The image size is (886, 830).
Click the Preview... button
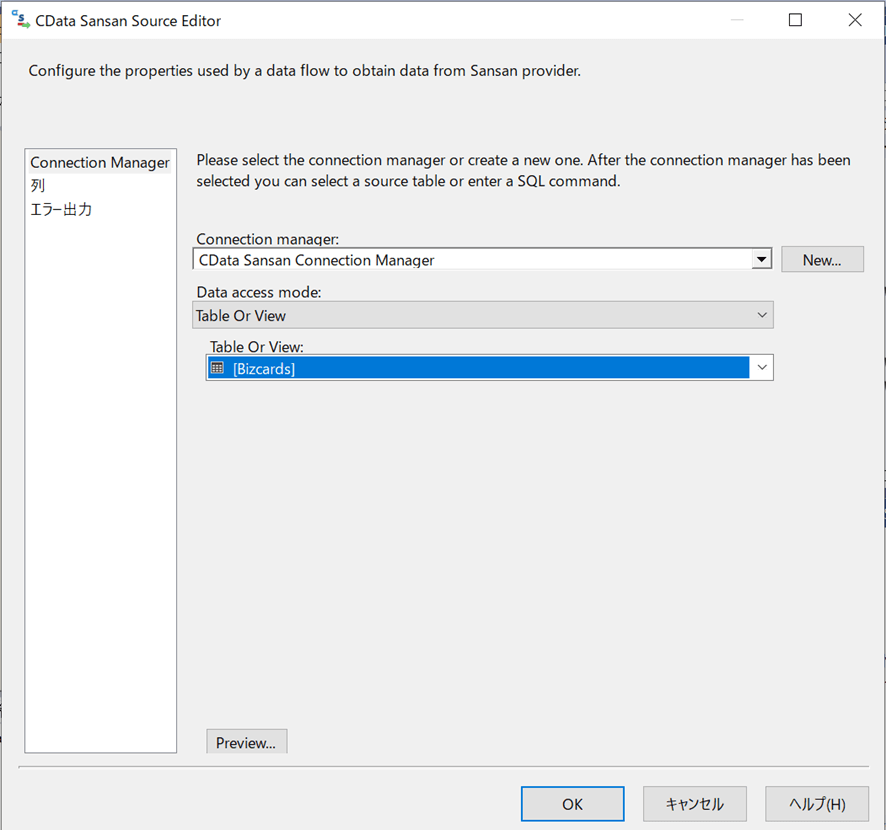(x=246, y=742)
